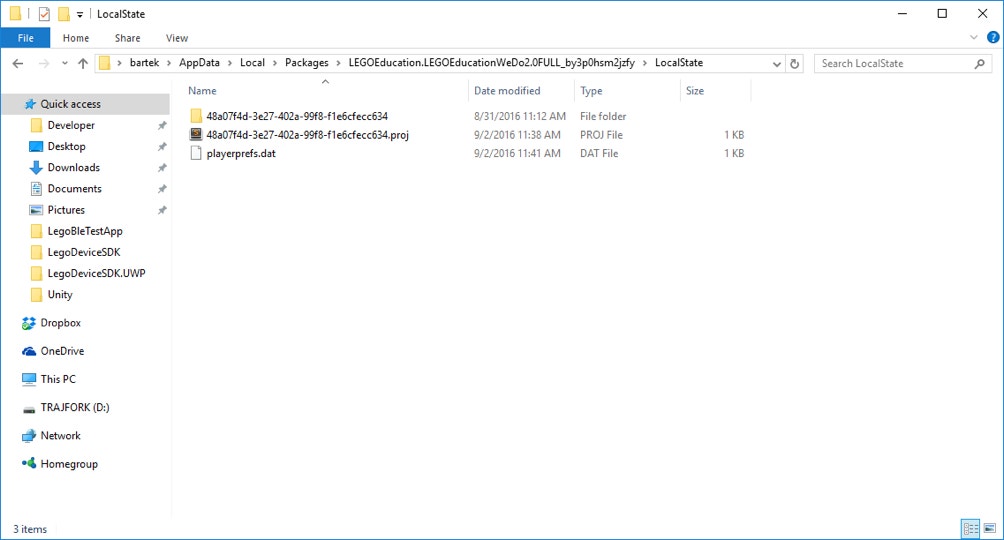Open the playerprefs.dat file
Screen dimensions: 1004x540
point(240,154)
